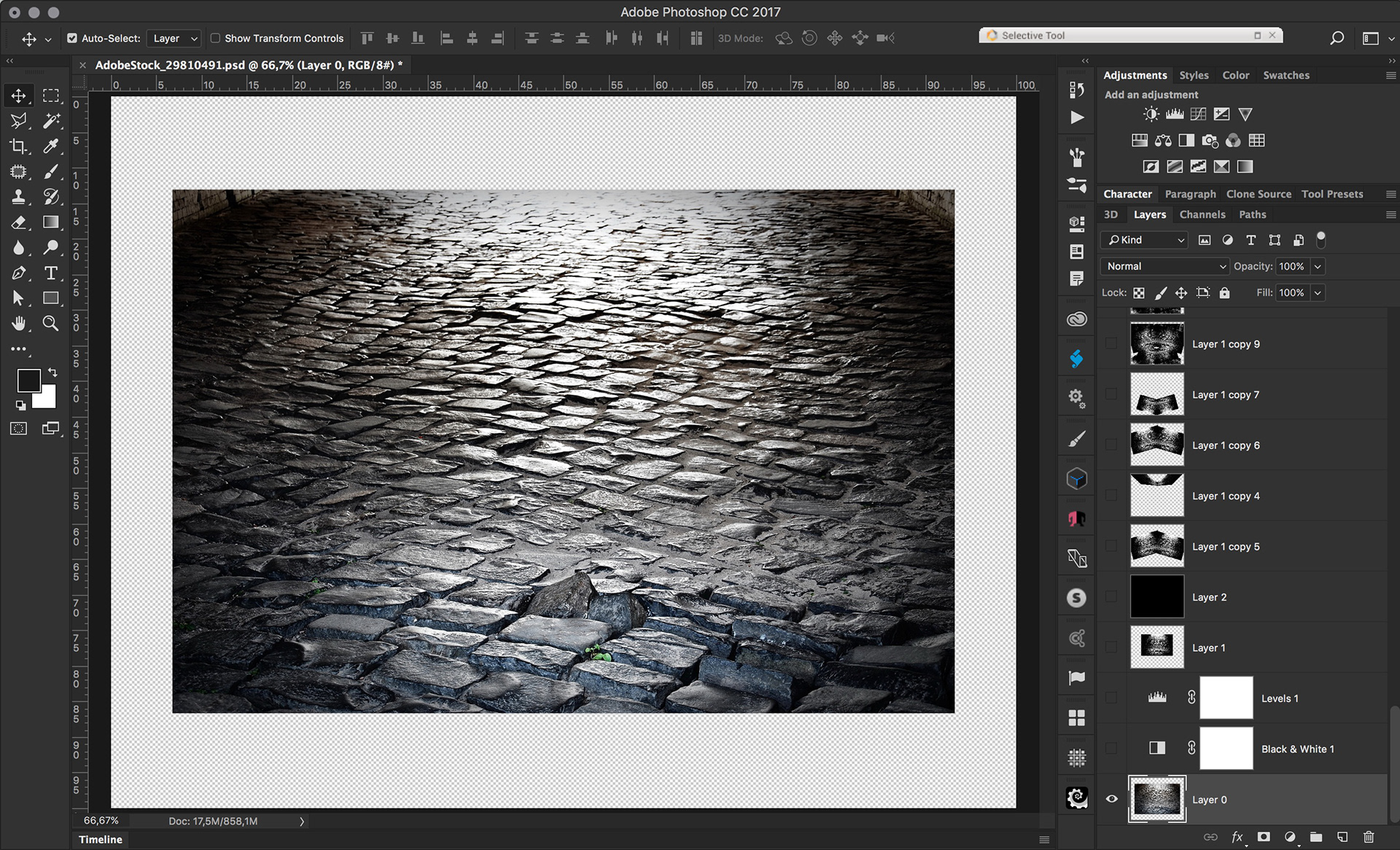1400x850 pixels.
Task: Select the Hand tool
Action: coord(18,323)
